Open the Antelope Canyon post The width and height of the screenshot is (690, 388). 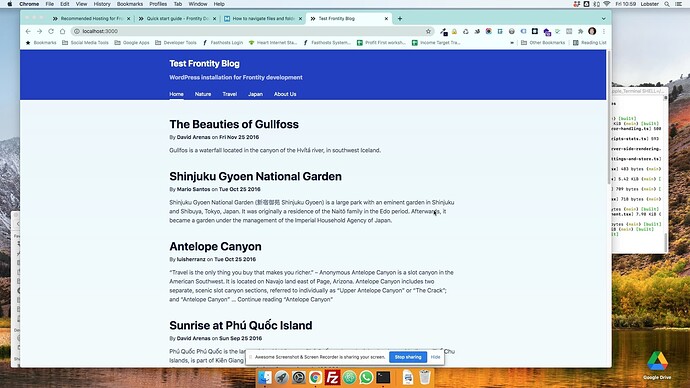click(x=215, y=246)
